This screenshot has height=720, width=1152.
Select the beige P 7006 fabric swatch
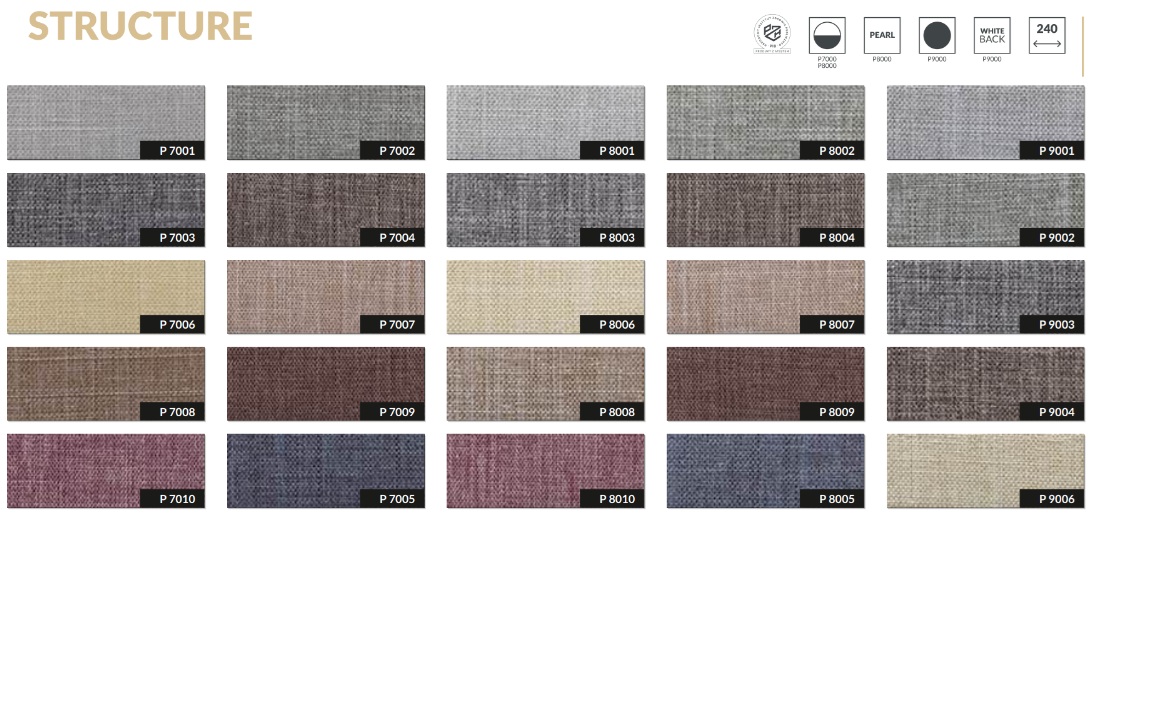106,296
